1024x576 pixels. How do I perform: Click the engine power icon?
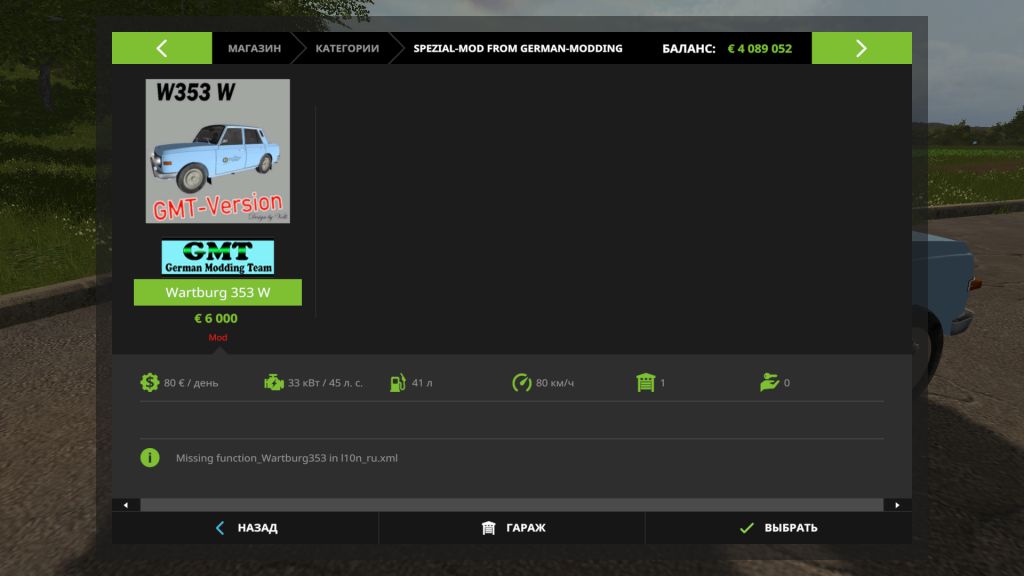coord(273,382)
